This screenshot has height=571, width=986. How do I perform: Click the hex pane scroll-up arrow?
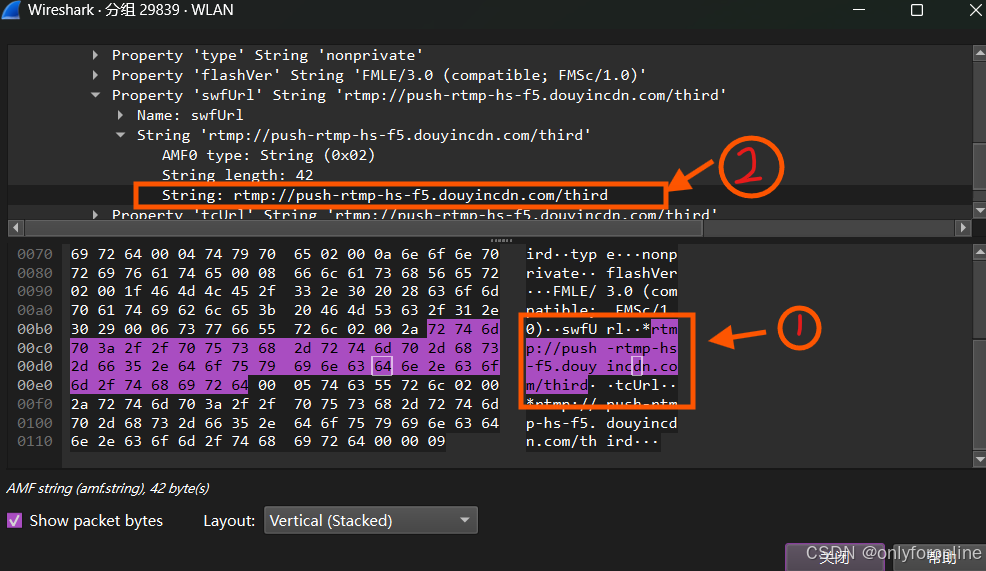tap(979, 253)
